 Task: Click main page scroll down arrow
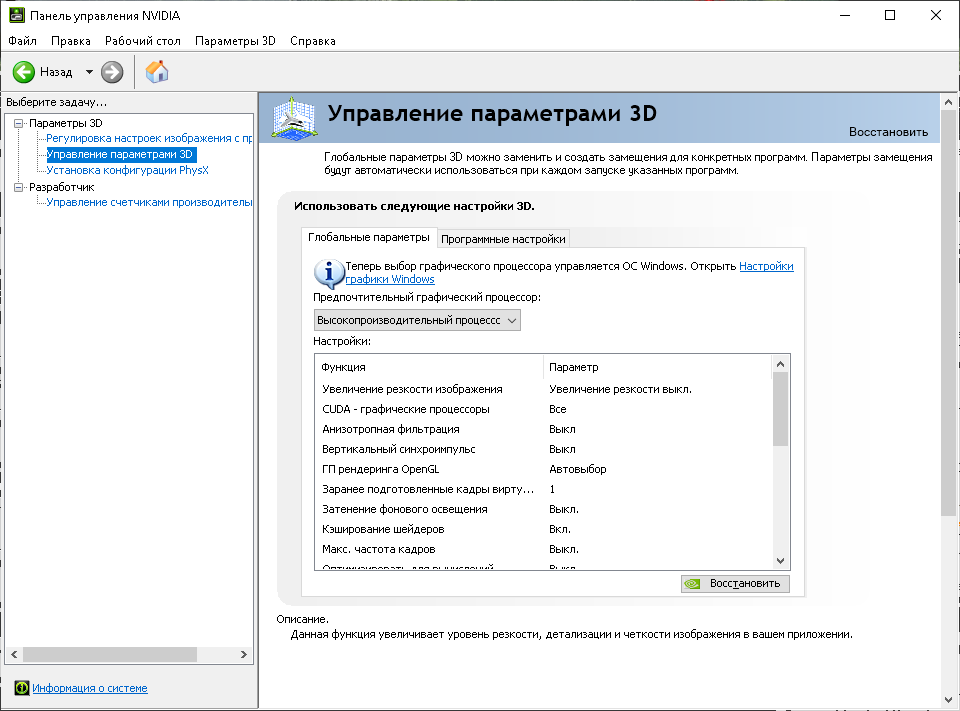pyautogui.click(x=948, y=699)
